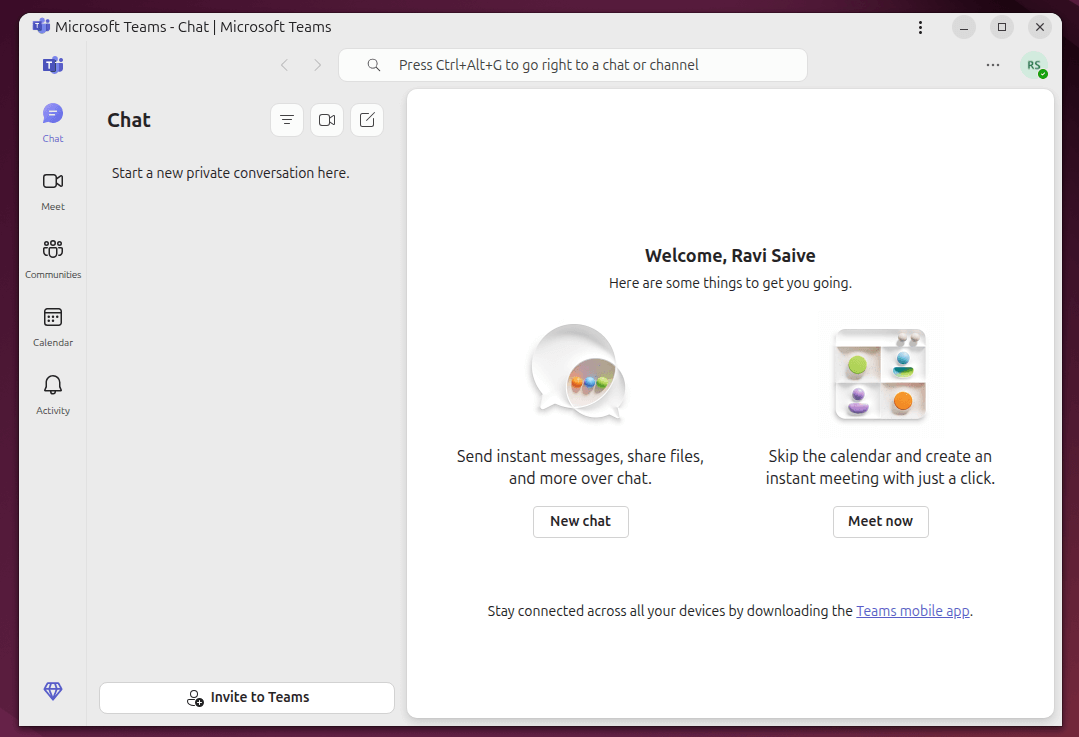Image resolution: width=1079 pixels, height=737 pixels.
Task: Open Premium features via the diamond icon
Action: coord(52,691)
